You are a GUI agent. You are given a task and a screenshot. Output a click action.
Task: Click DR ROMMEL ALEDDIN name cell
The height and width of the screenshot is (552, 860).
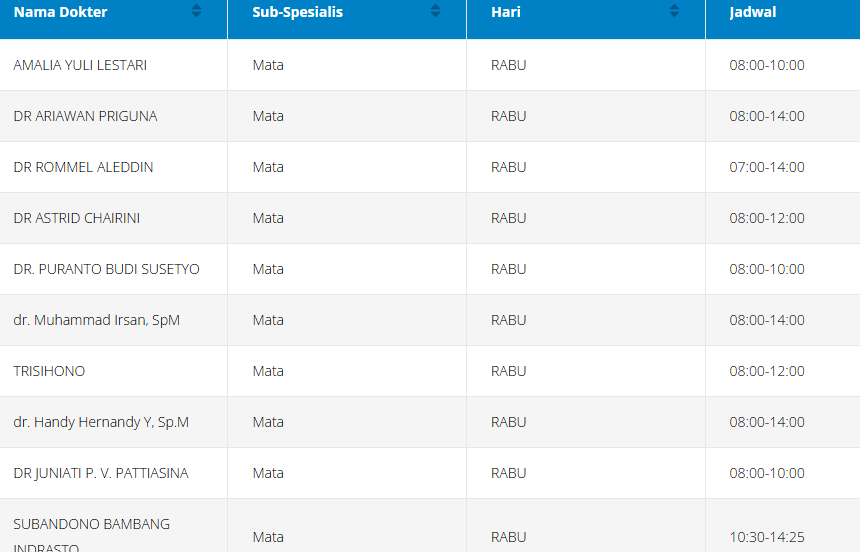pos(83,167)
